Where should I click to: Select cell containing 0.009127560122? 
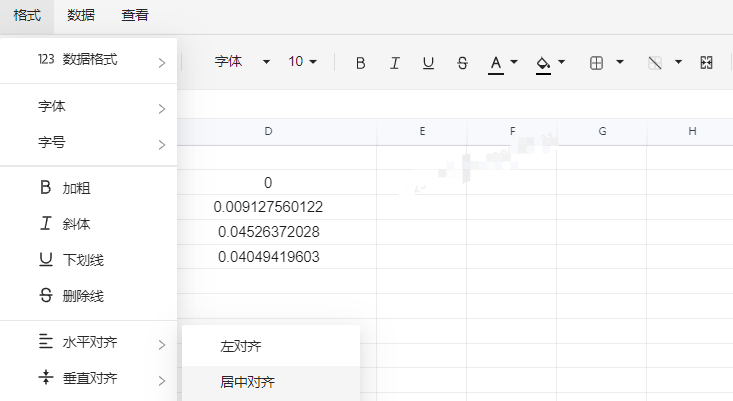click(268, 207)
